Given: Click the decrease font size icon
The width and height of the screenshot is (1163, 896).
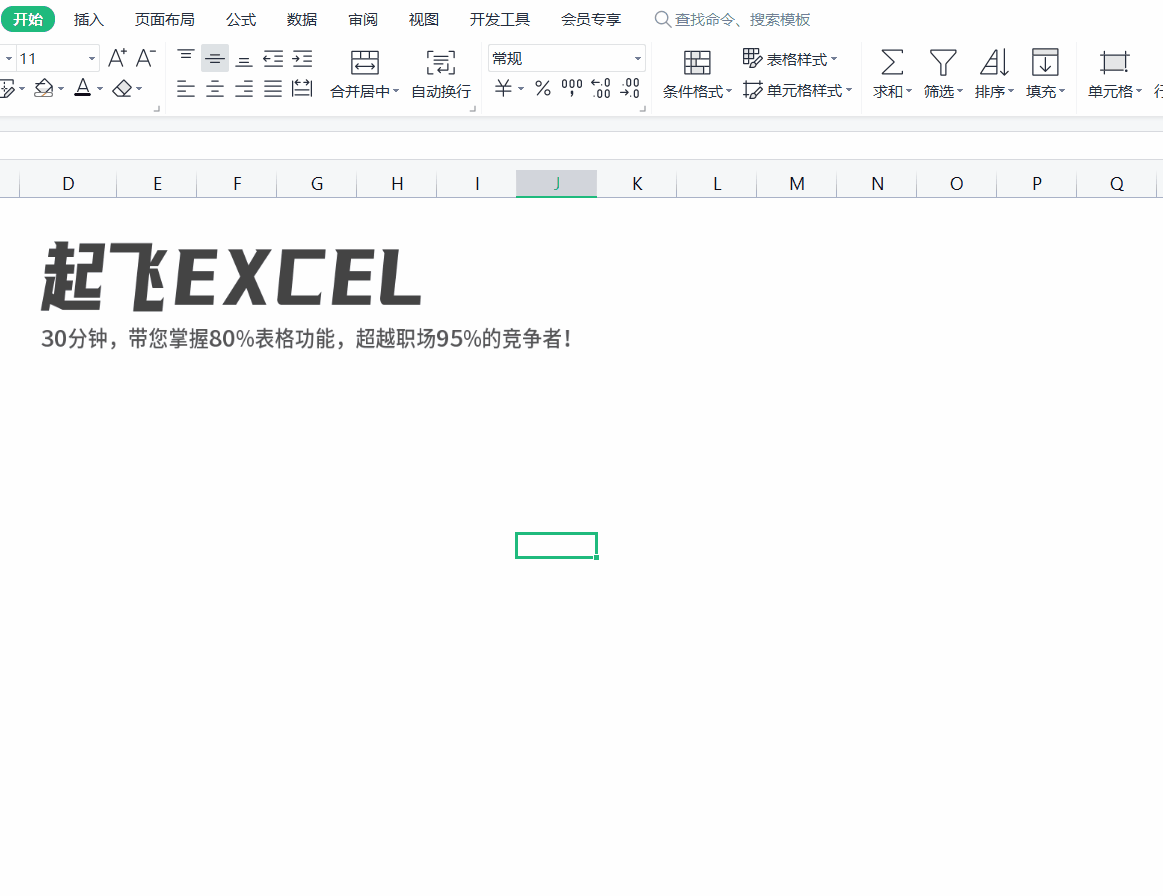Looking at the screenshot, I should click(x=146, y=58).
